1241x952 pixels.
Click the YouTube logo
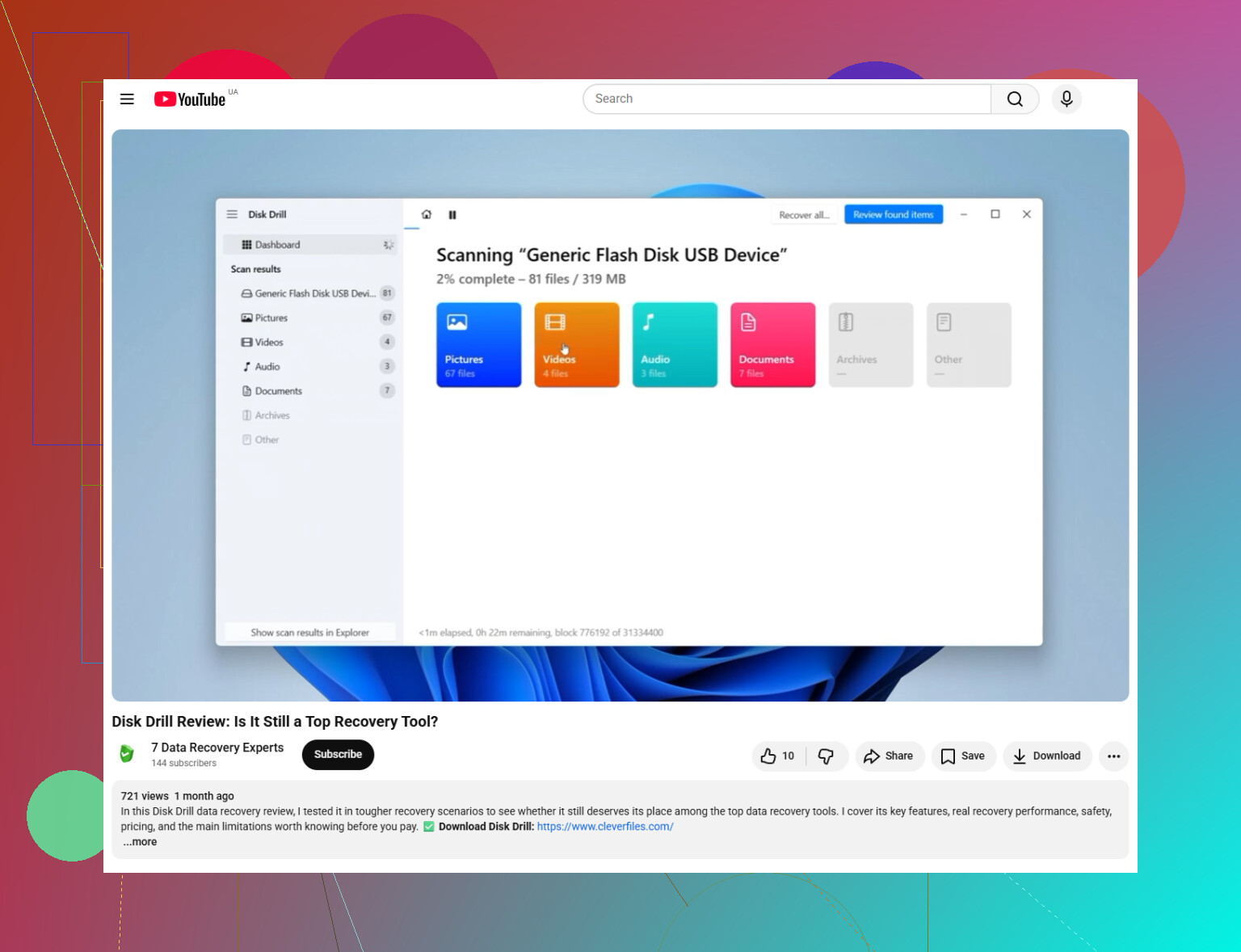tap(190, 99)
